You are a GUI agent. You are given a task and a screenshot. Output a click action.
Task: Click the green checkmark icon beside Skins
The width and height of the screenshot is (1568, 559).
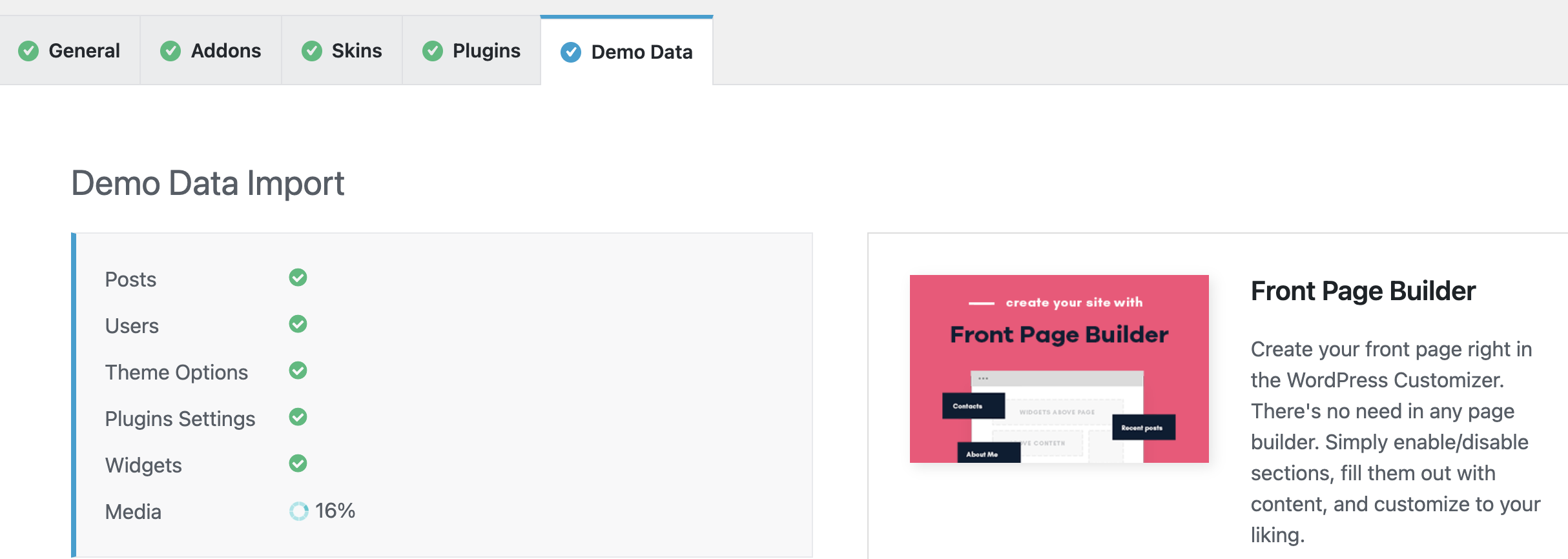pos(312,51)
